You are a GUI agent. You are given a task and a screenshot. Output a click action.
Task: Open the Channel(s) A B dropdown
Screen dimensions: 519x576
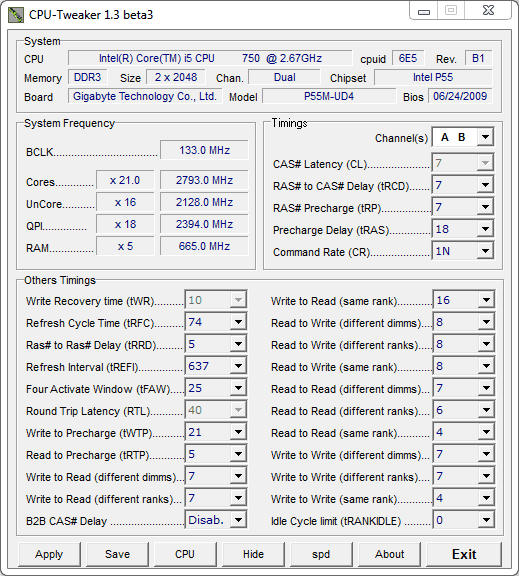(485, 137)
